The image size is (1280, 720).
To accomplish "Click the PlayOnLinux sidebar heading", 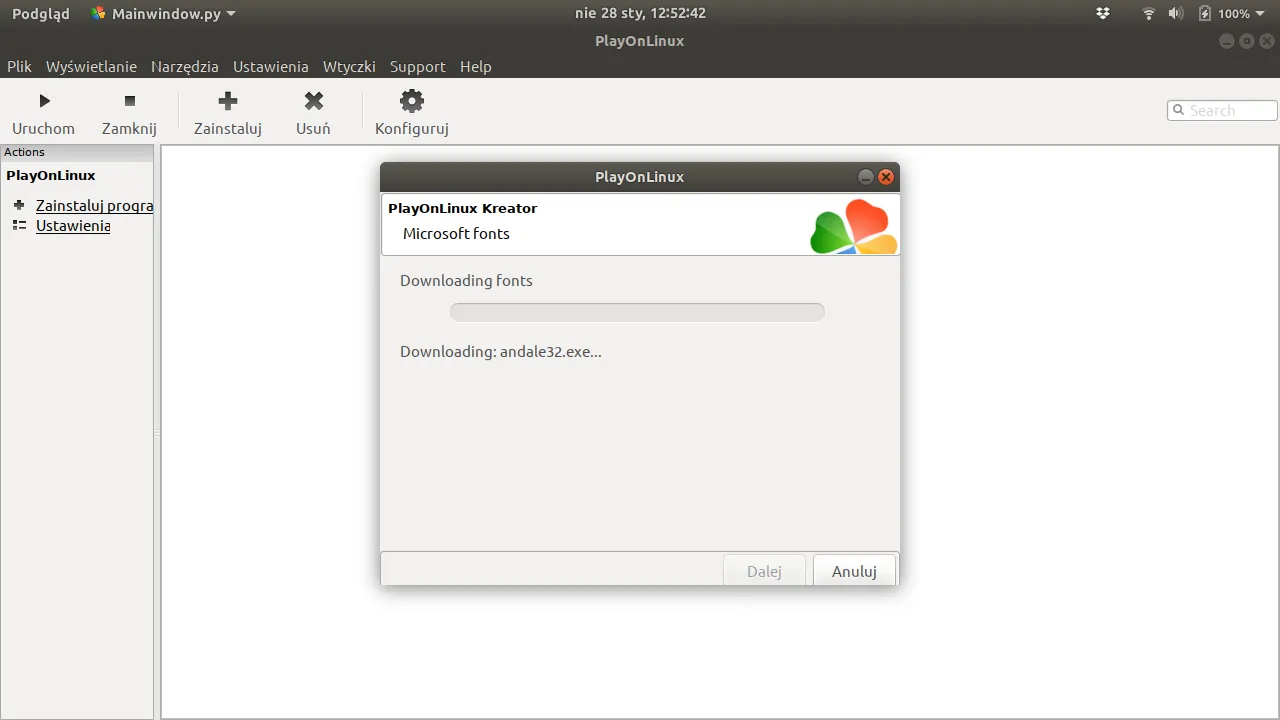I will point(51,175).
